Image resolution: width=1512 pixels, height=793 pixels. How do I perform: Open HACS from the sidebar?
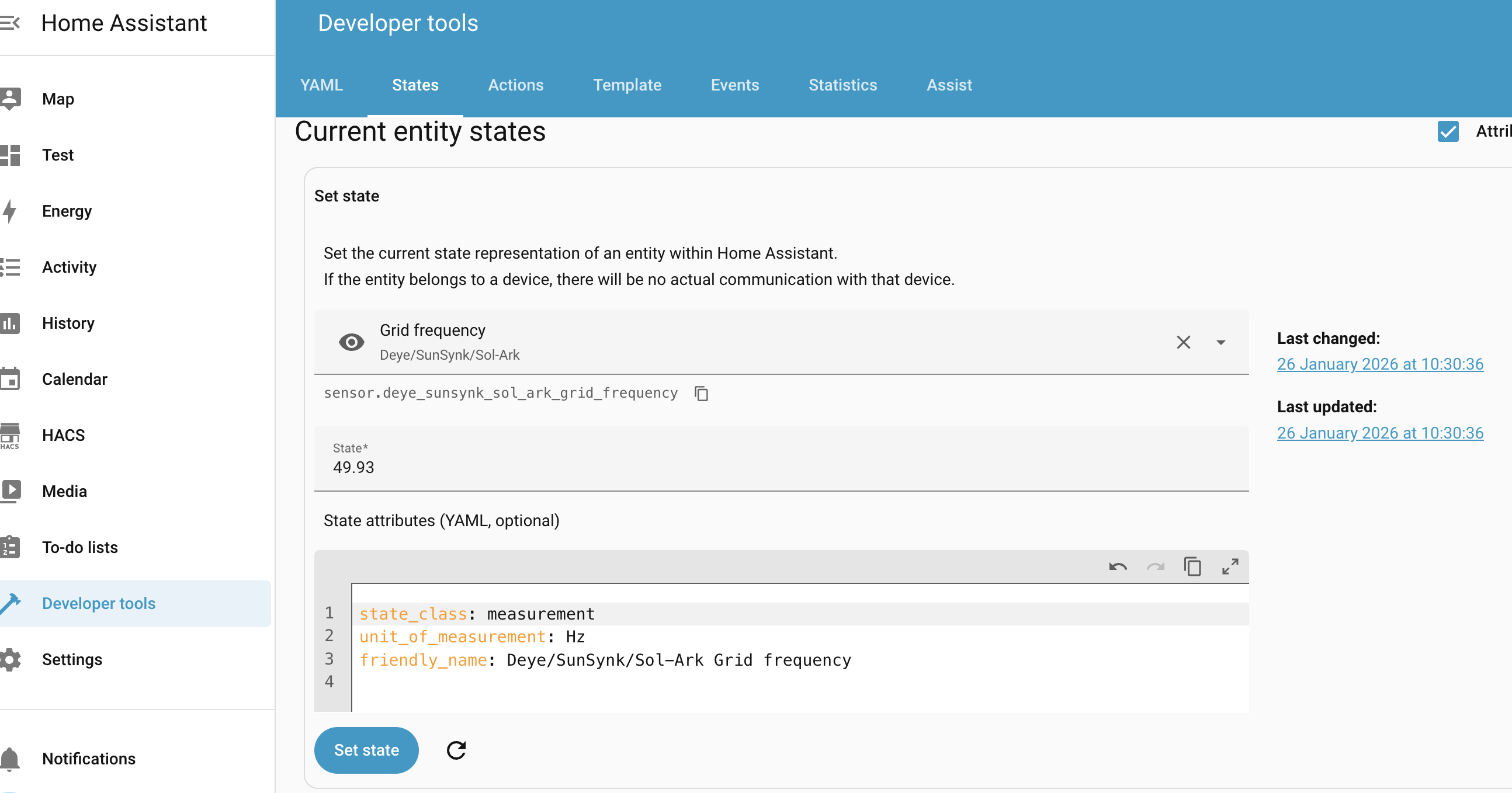[x=64, y=435]
